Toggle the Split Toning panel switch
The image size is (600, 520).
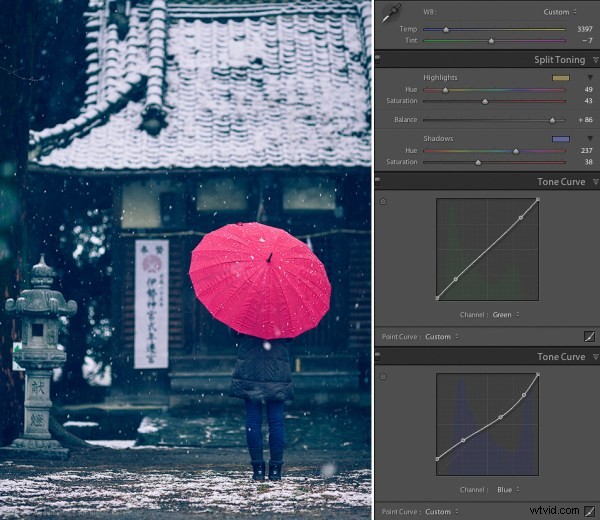(x=378, y=59)
